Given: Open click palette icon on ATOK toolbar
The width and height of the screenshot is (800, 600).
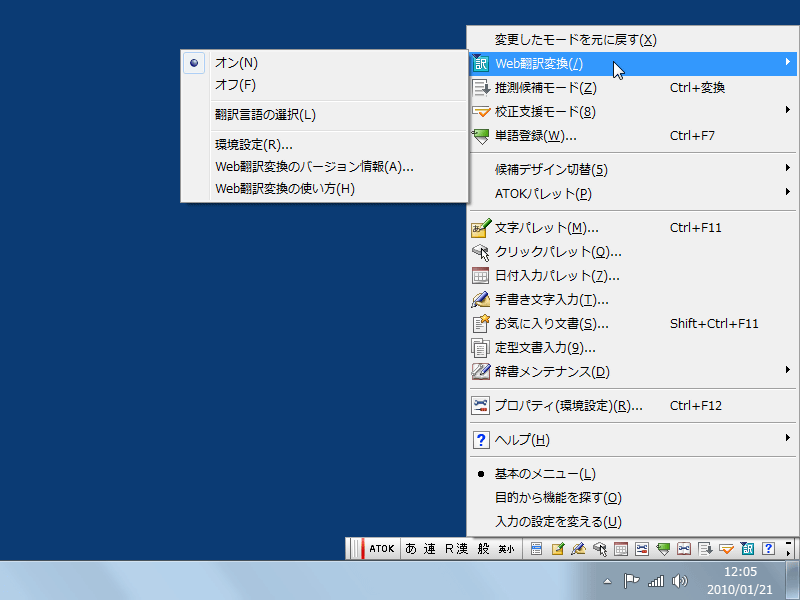Looking at the screenshot, I should point(600,549).
